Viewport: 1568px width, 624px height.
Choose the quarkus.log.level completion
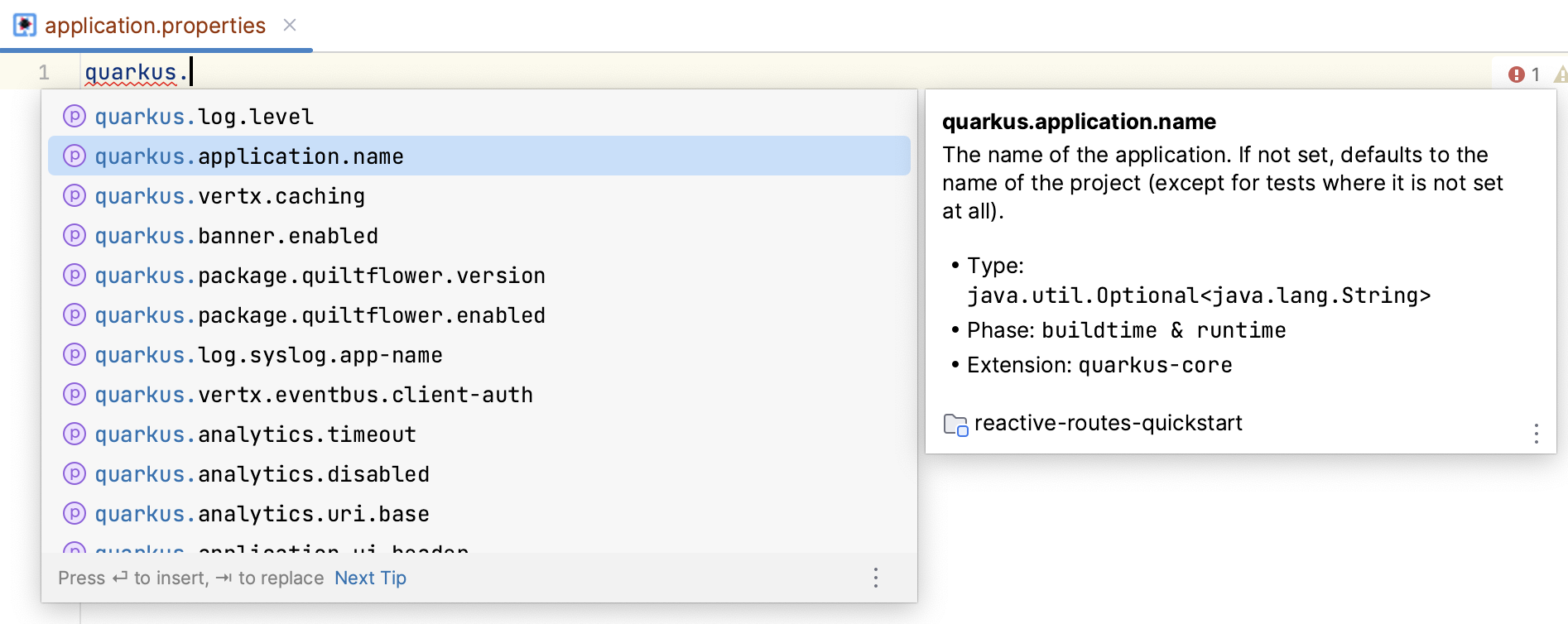[x=479, y=117]
